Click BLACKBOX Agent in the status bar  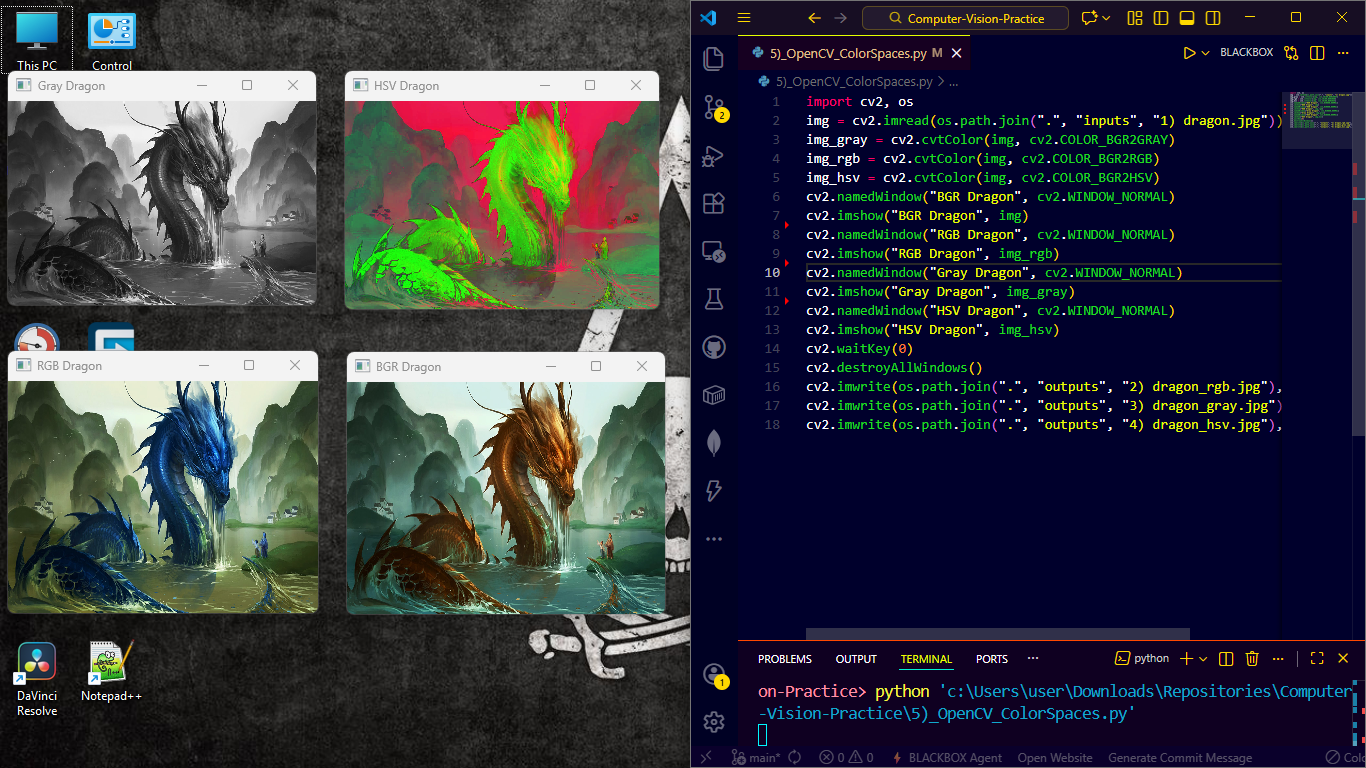click(947, 758)
